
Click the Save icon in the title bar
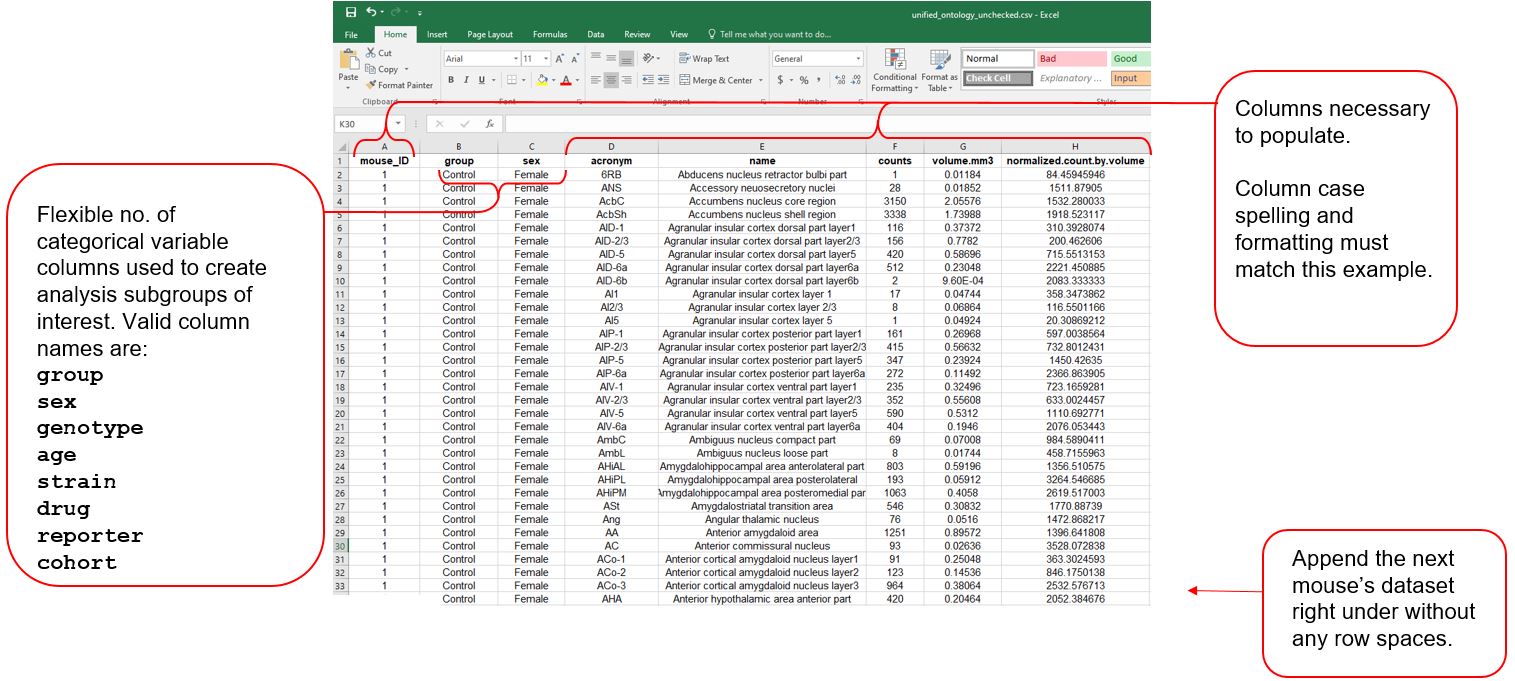(x=351, y=12)
